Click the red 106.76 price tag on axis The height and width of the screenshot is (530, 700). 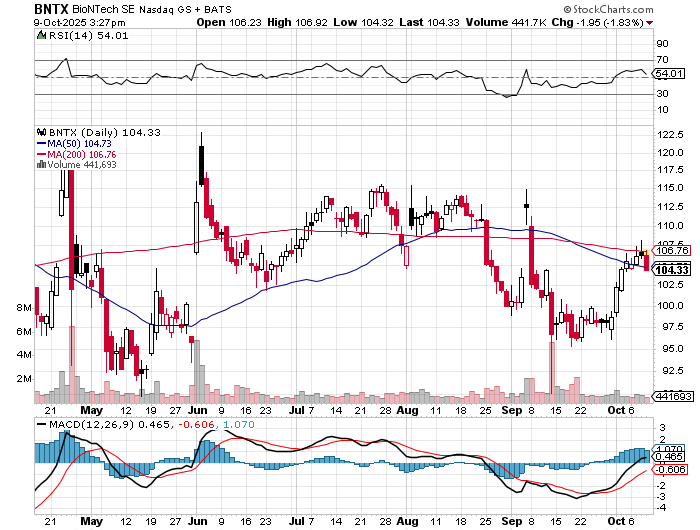click(x=671, y=250)
